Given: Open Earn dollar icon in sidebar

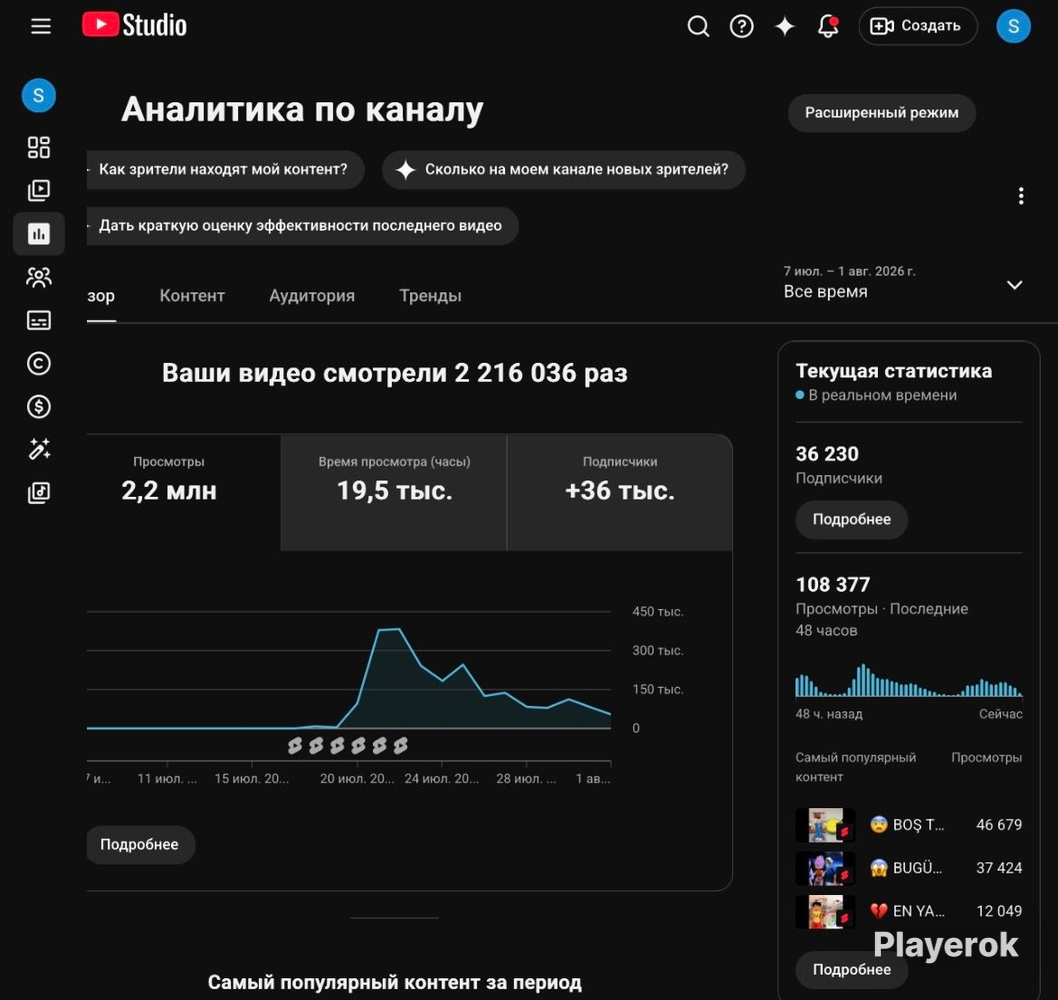Looking at the screenshot, I should click(38, 406).
